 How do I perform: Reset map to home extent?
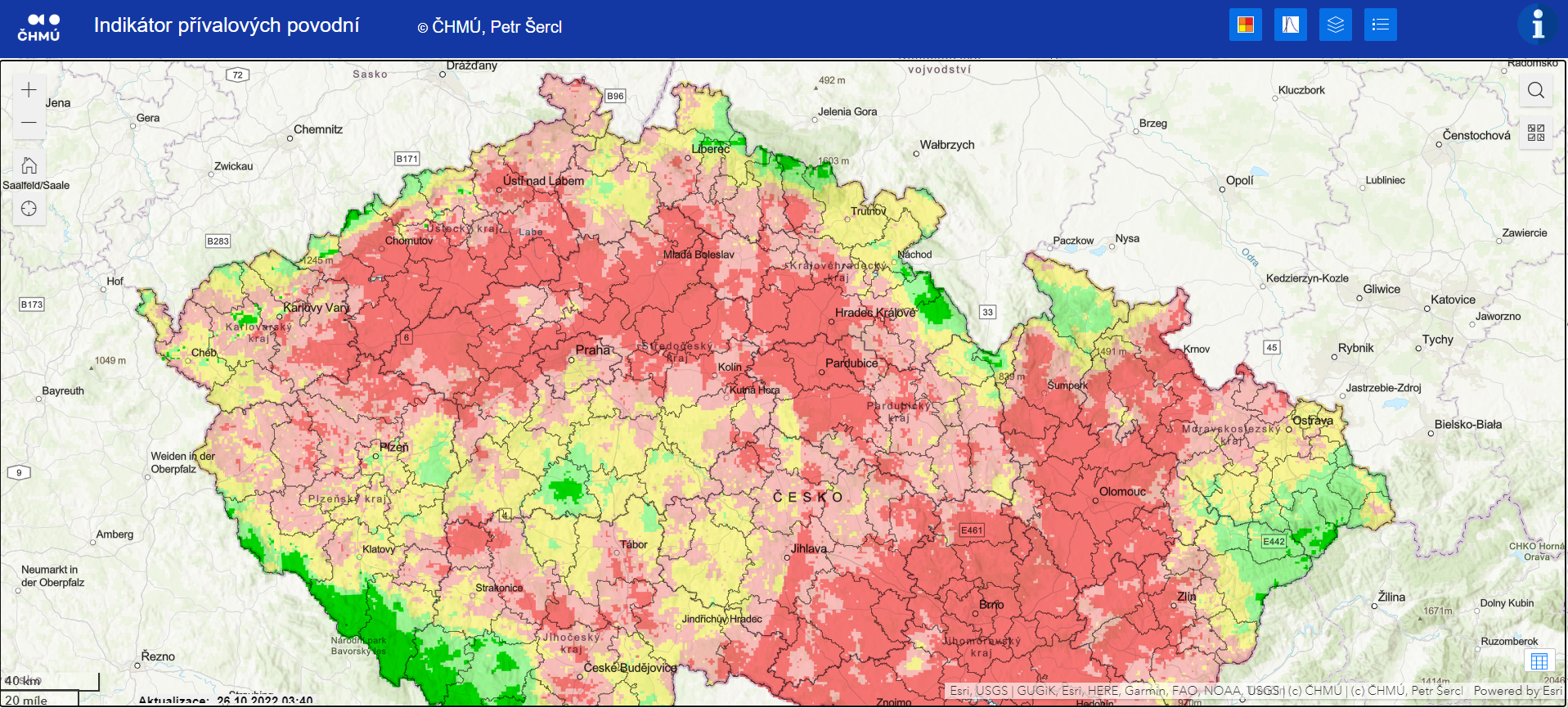point(29,166)
